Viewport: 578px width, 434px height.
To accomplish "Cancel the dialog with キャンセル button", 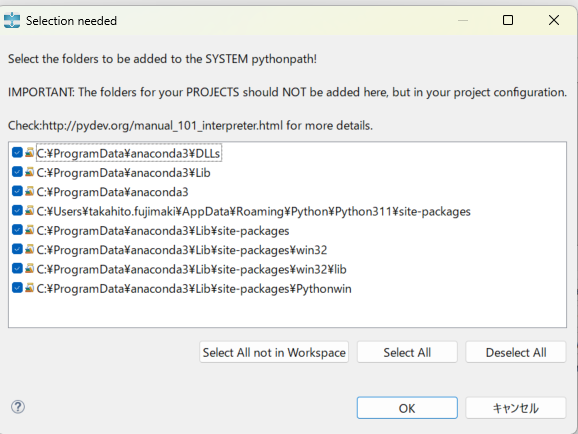I will [x=516, y=408].
